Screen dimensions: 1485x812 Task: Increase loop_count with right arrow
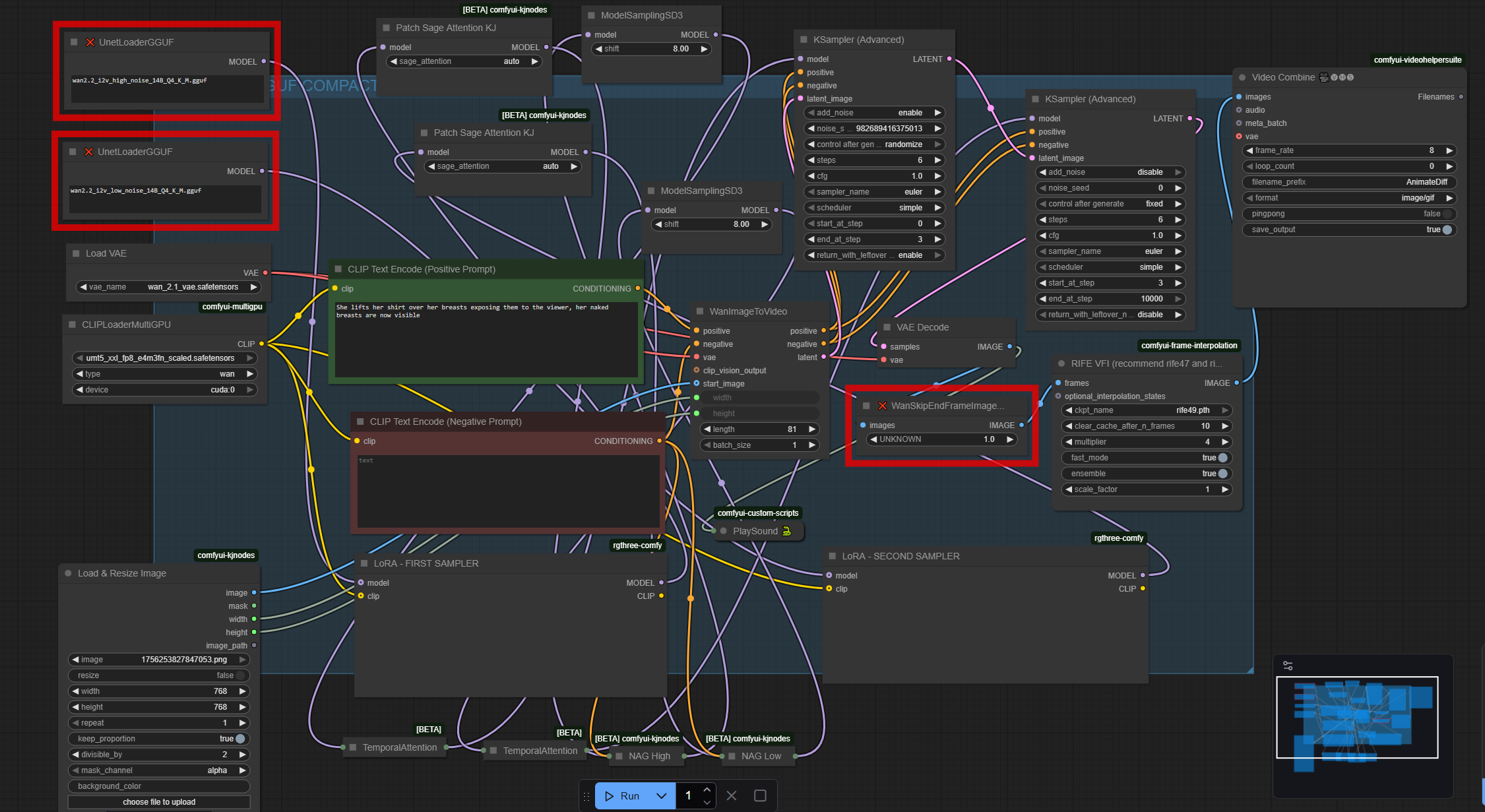(x=1449, y=166)
